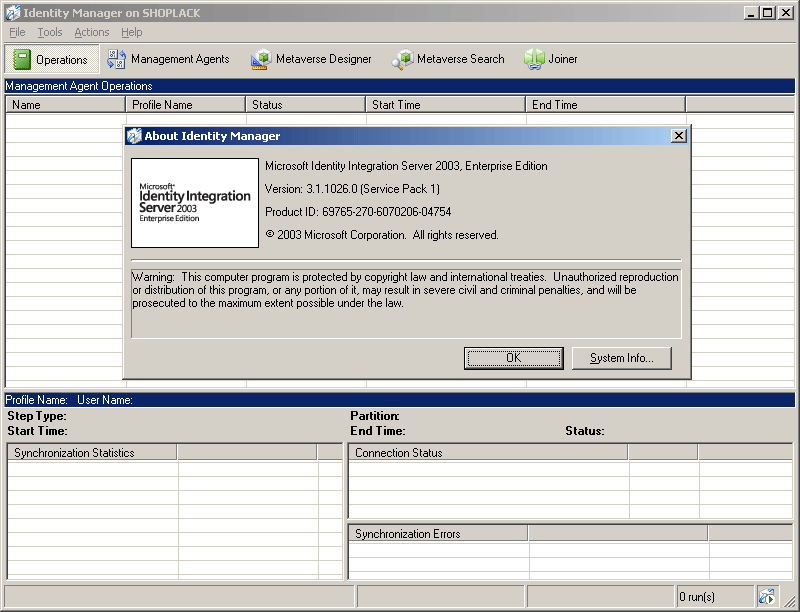Click the Product ID text line
Viewport: 800px width, 612px height.
tap(358, 212)
